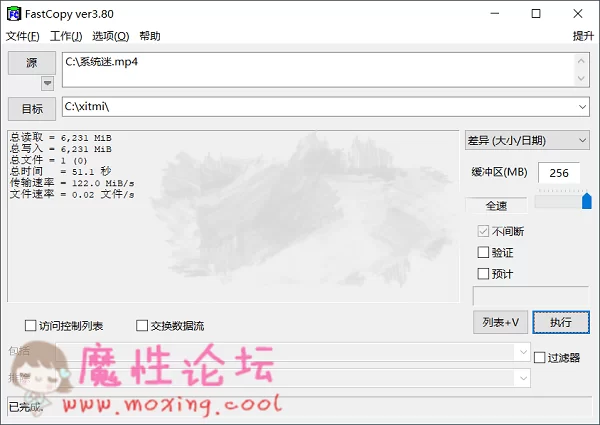This screenshot has height=425, width=600.
Task: Click the 总时间 = 51.1 秒 line
Action: tap(61, 171)
